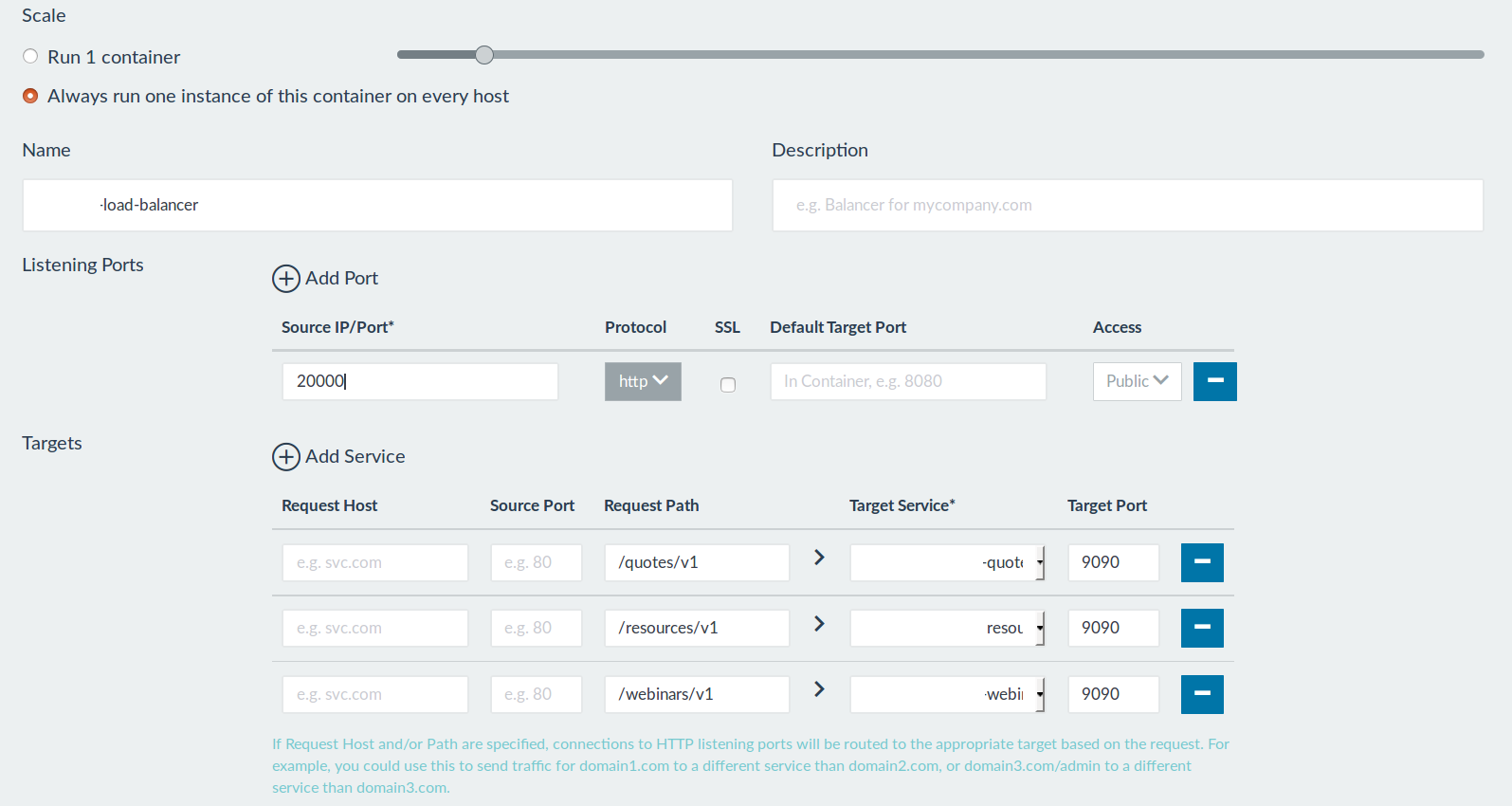Click the Add Service label
Image resolution: width=1512 pixels, height=806 pixels.
pyautogui.click(x=355, y=456)
